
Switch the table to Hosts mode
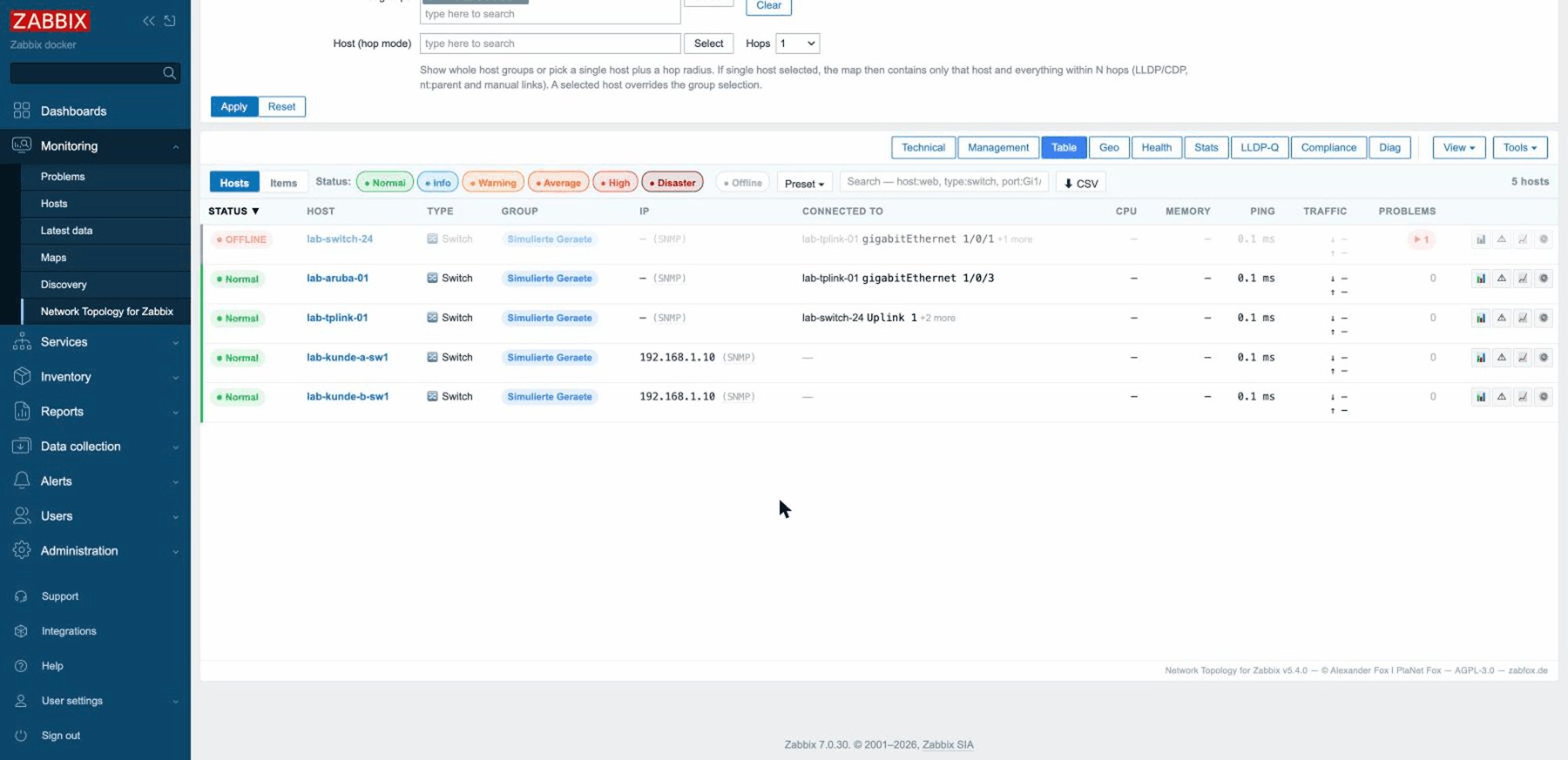(x=234, y=183)
